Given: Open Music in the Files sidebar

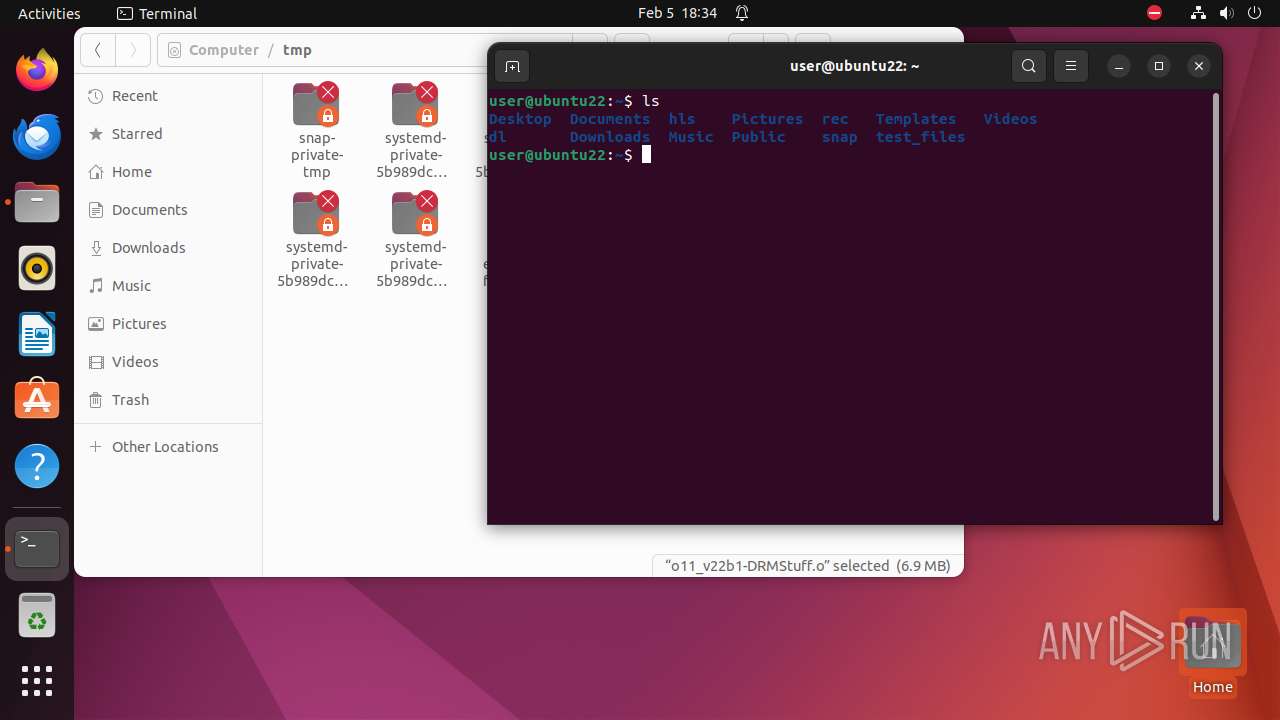Looking at the screenshot, I should [x=168, y=286].
